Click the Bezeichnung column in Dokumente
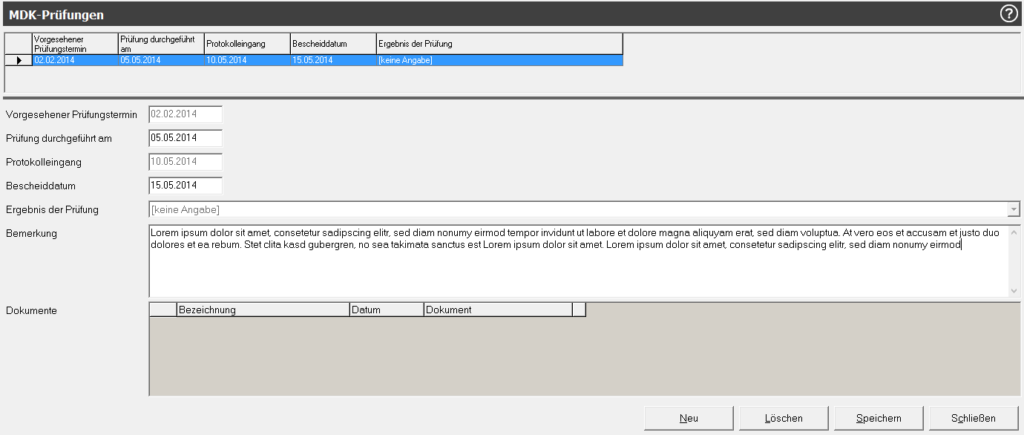The width and height of the screenshot is (1024, 435). click(262, 310)
